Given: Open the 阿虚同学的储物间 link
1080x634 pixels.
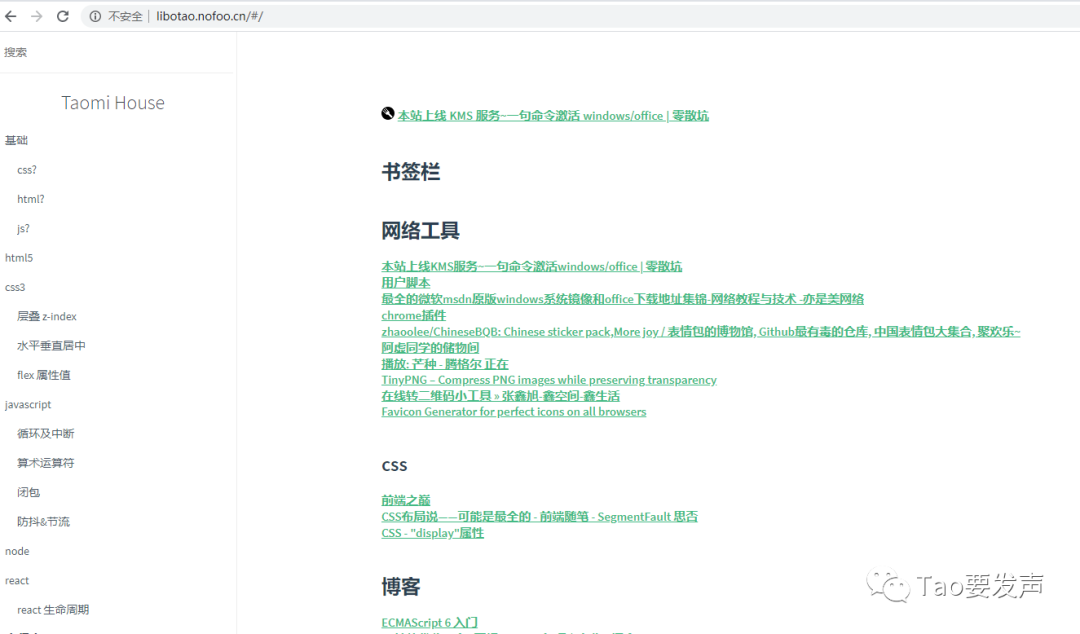Looking at the screenshot, I should click(x=430, y=348).
